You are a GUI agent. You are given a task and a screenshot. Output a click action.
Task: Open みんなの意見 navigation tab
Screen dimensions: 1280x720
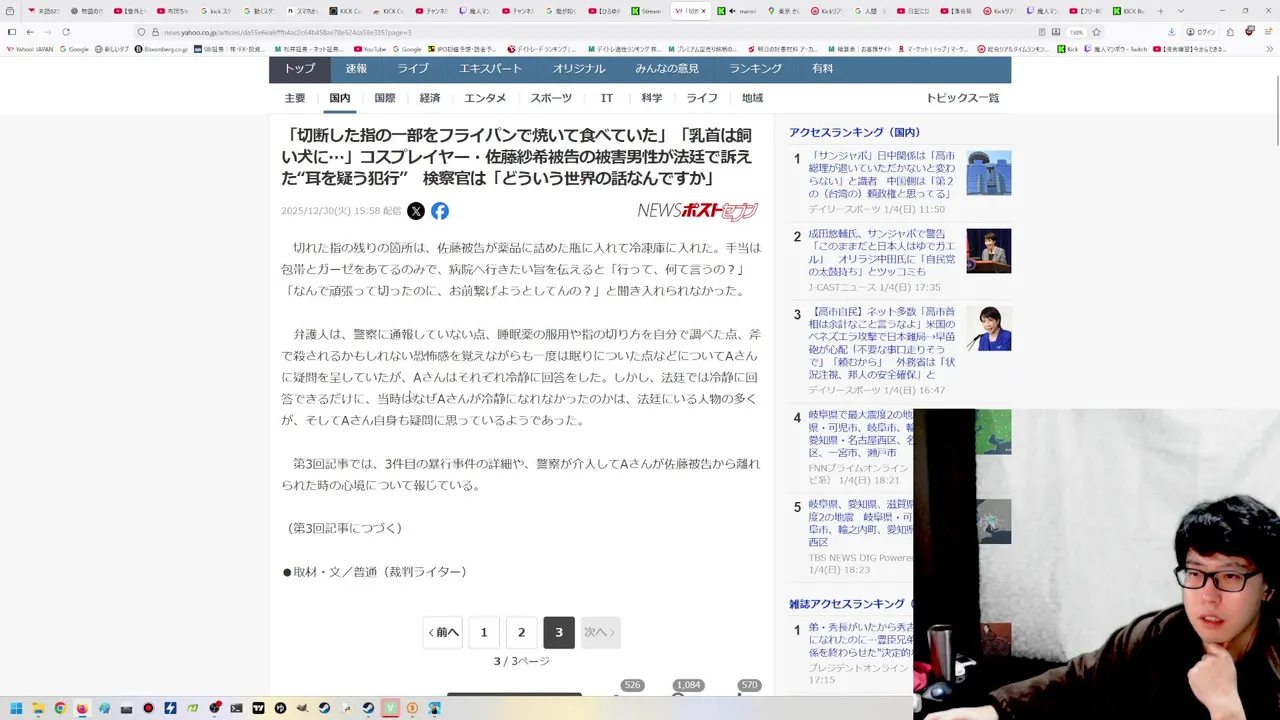(x=667, y=69)
